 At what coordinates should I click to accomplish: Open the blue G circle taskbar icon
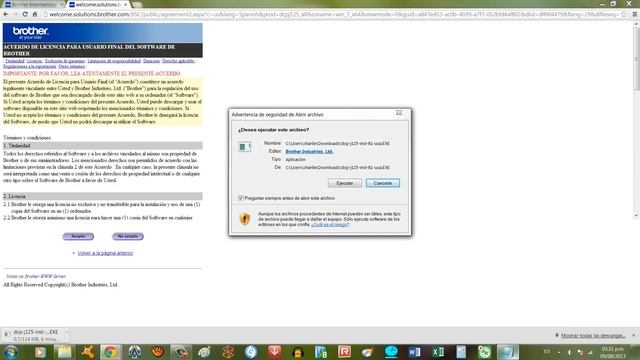[251, 352]
